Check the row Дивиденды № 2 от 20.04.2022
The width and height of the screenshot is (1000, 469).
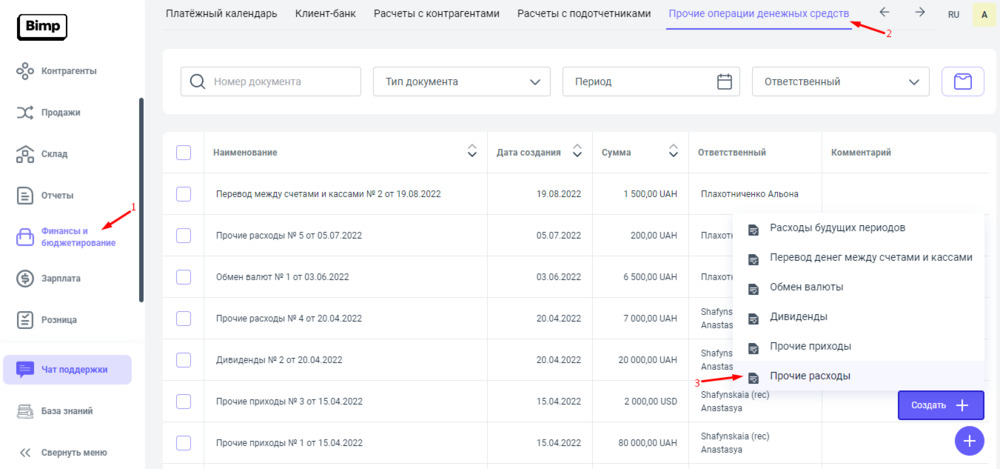pyautogui.click(x=183, y=360)
